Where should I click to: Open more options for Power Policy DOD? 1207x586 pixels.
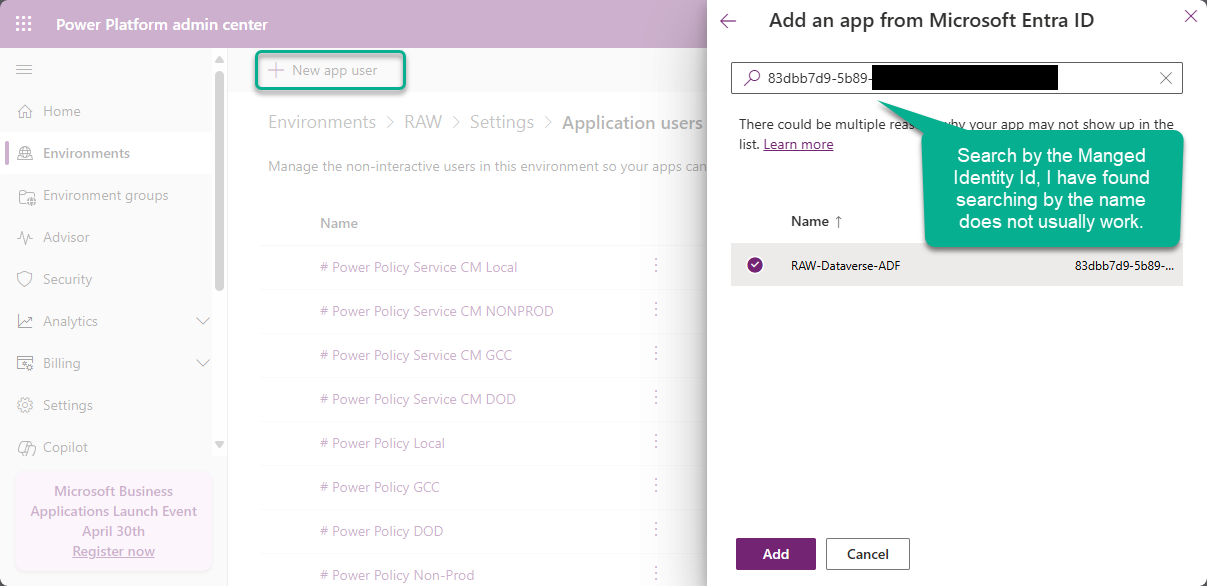point(656,529)
